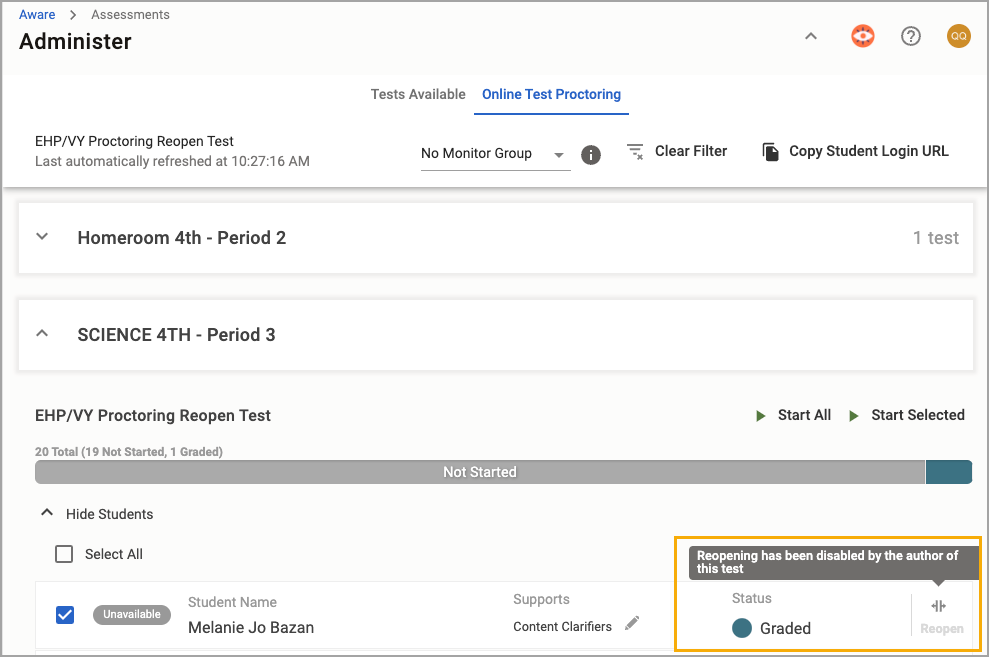The width and height of the screenshot is (989, 657).
Task: Collapse the header with the up chevron
Action: coord(811,37)
